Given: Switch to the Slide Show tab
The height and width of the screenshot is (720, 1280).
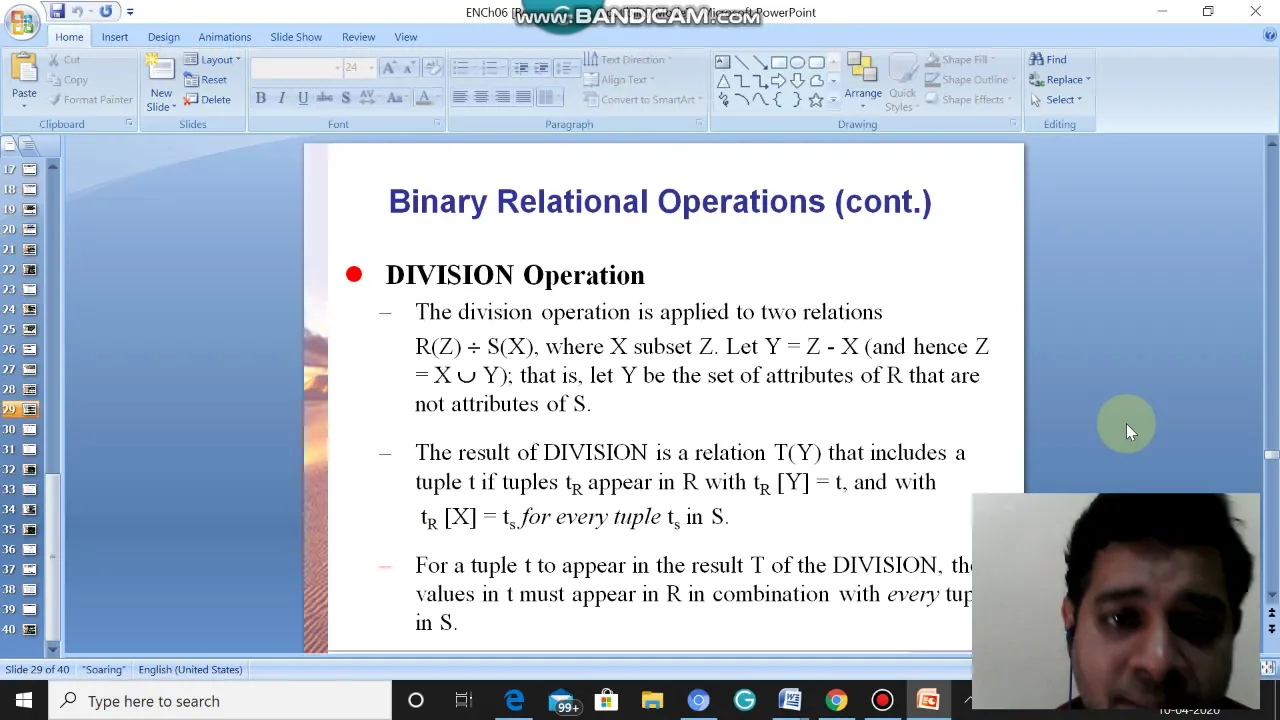Looking at the screenshot, I should click(x=296, y=37).
